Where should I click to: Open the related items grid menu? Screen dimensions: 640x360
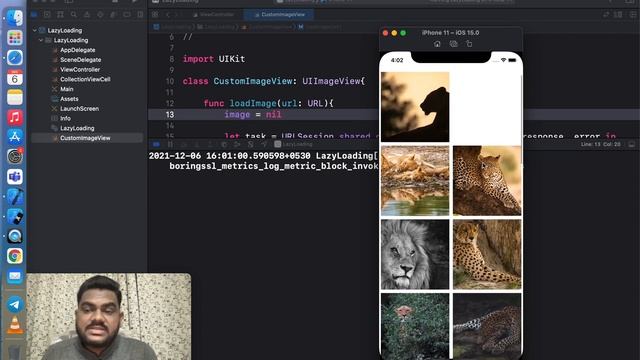155,15
